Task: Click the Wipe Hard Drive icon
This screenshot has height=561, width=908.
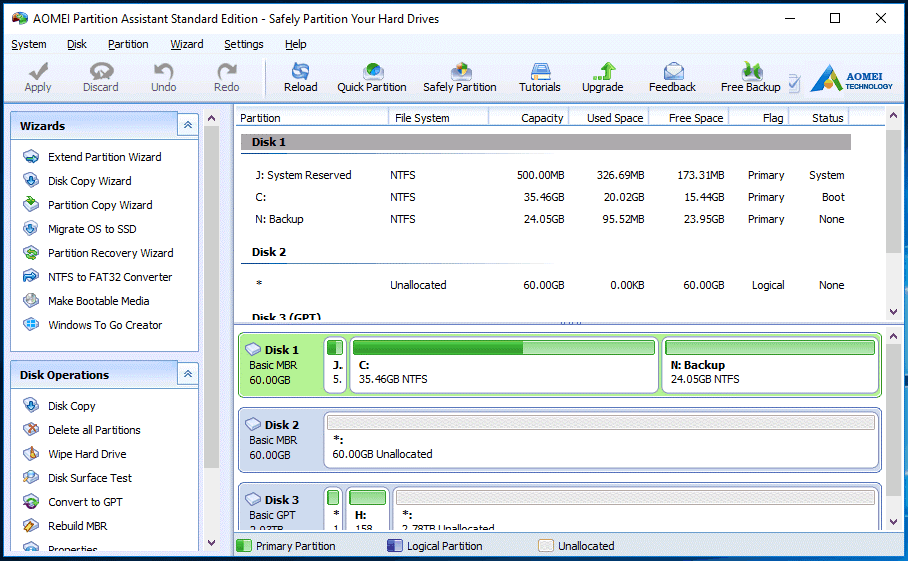Action: coord(31,454)
